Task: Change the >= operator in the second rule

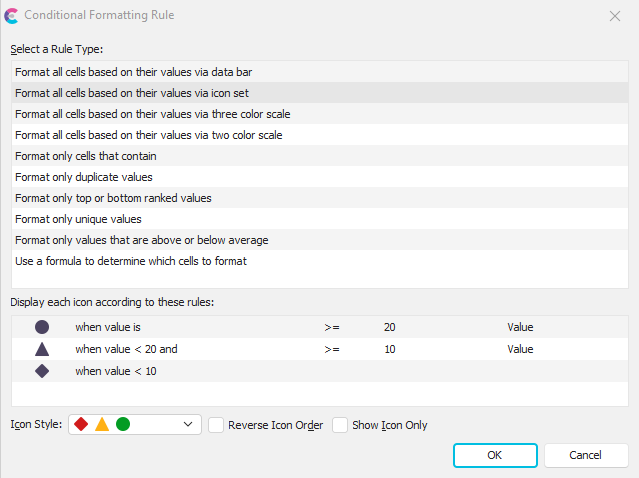Action: click(332, 349)
